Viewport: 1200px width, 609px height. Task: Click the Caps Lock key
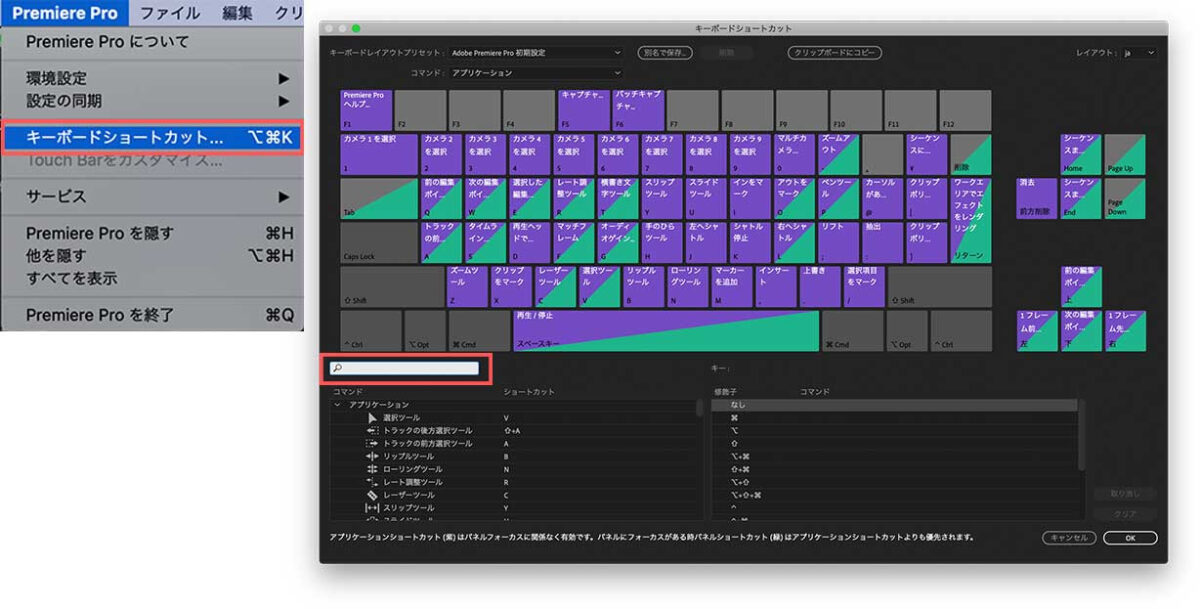click(379, 242)
